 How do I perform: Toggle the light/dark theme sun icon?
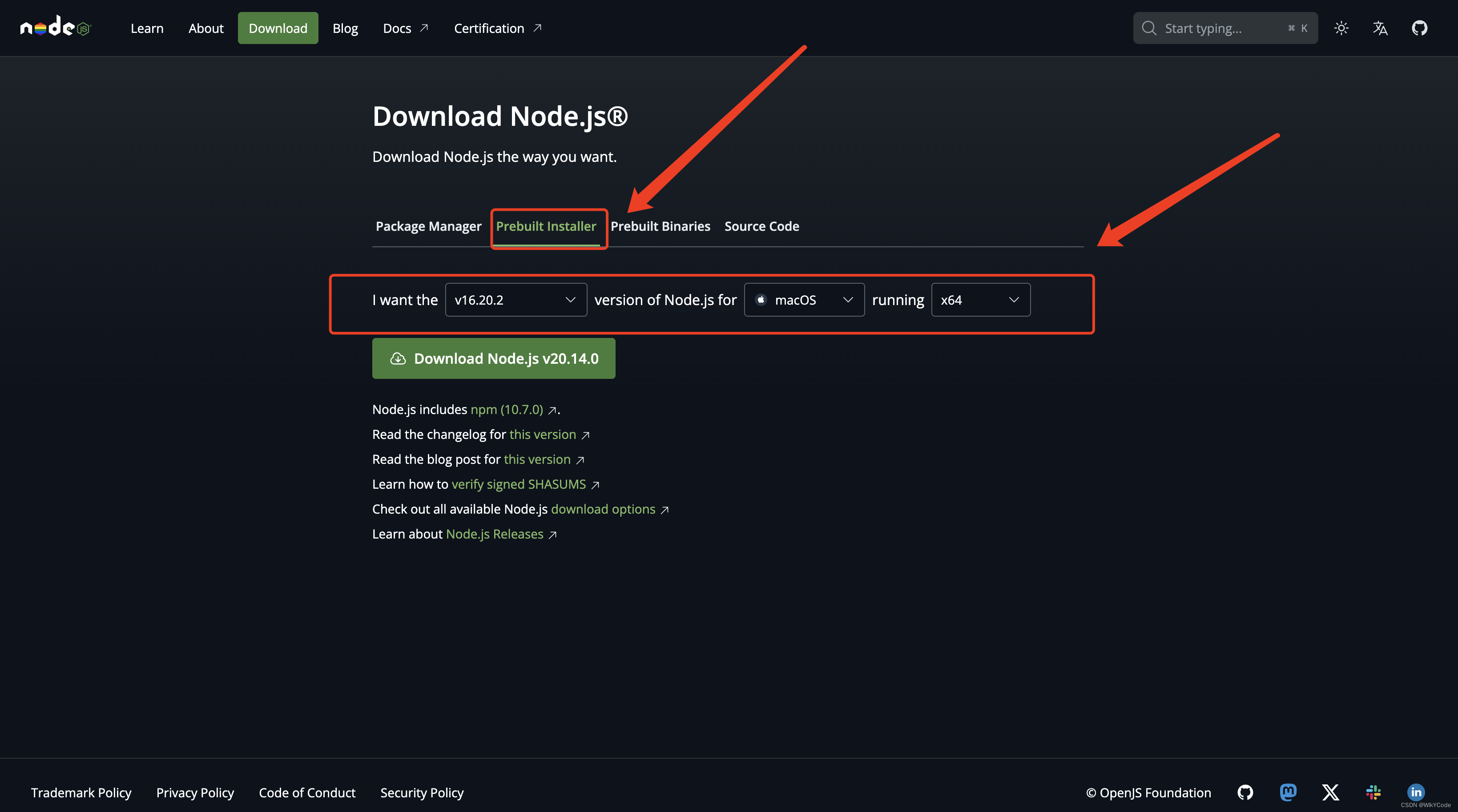[x=1341, y=28]
